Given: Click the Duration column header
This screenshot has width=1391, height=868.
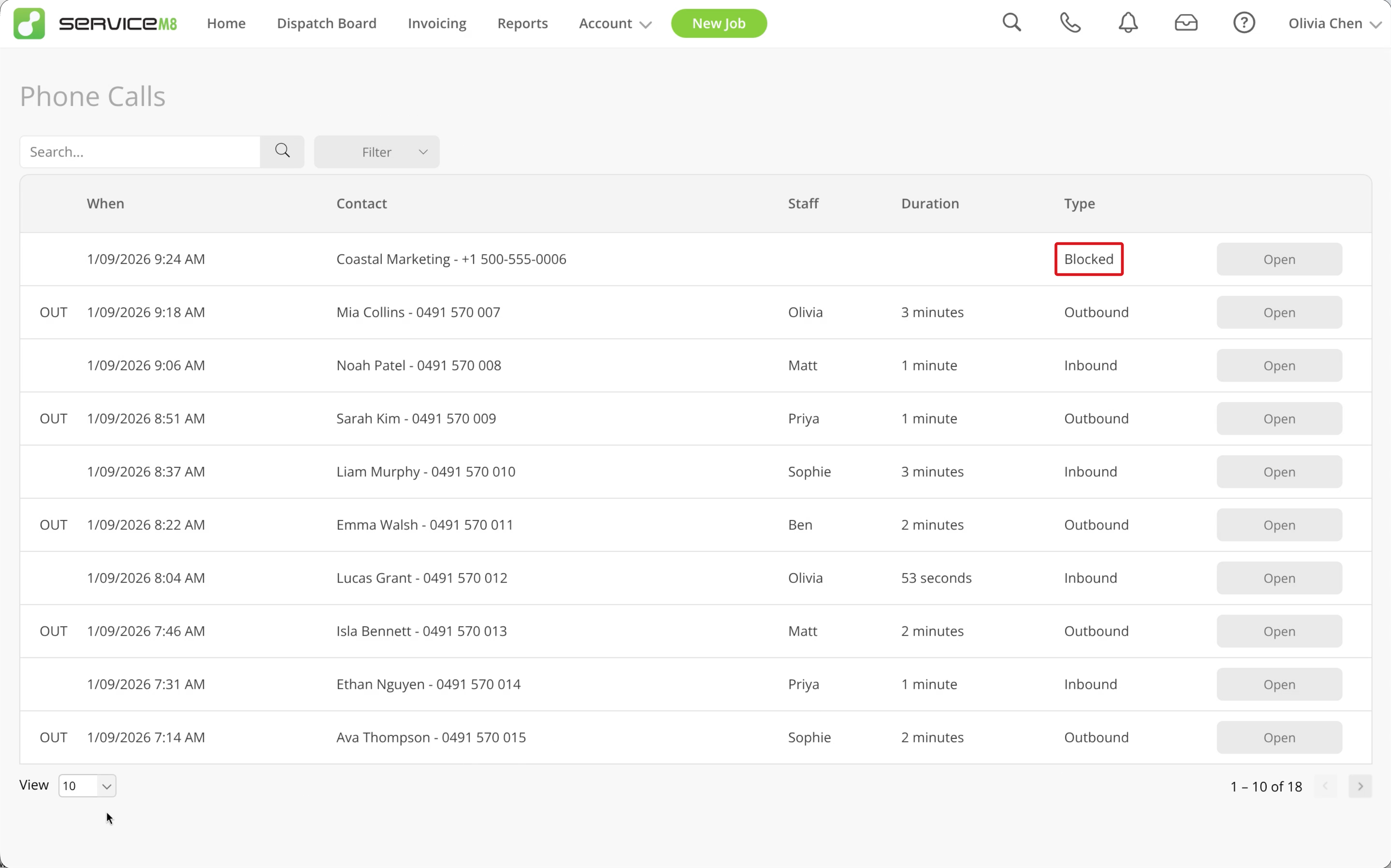Looking at the screenshot, I should coord(929,203).
